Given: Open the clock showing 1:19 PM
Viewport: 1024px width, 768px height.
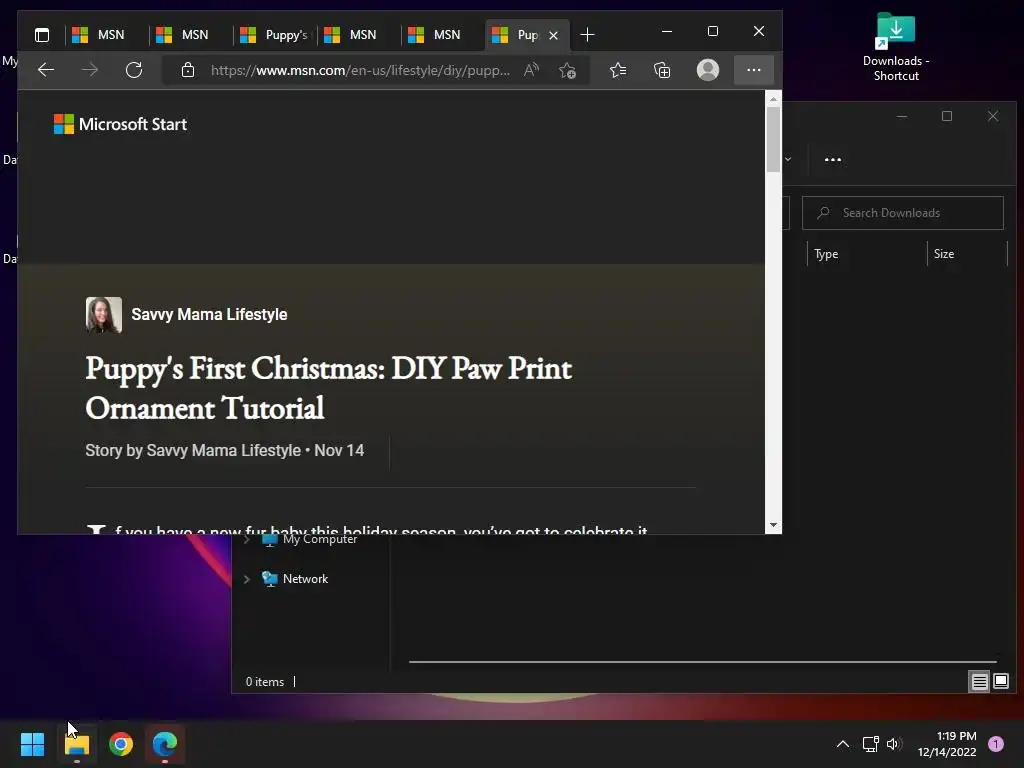Looking at the screenshot, I should [947, 744].
